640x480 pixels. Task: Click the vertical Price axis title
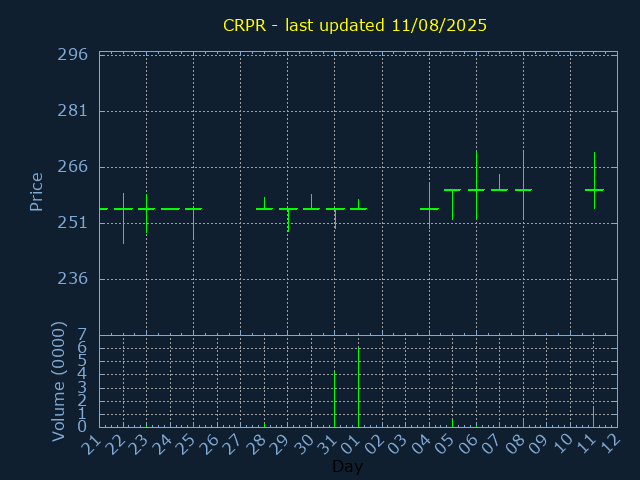click(36, 192)
